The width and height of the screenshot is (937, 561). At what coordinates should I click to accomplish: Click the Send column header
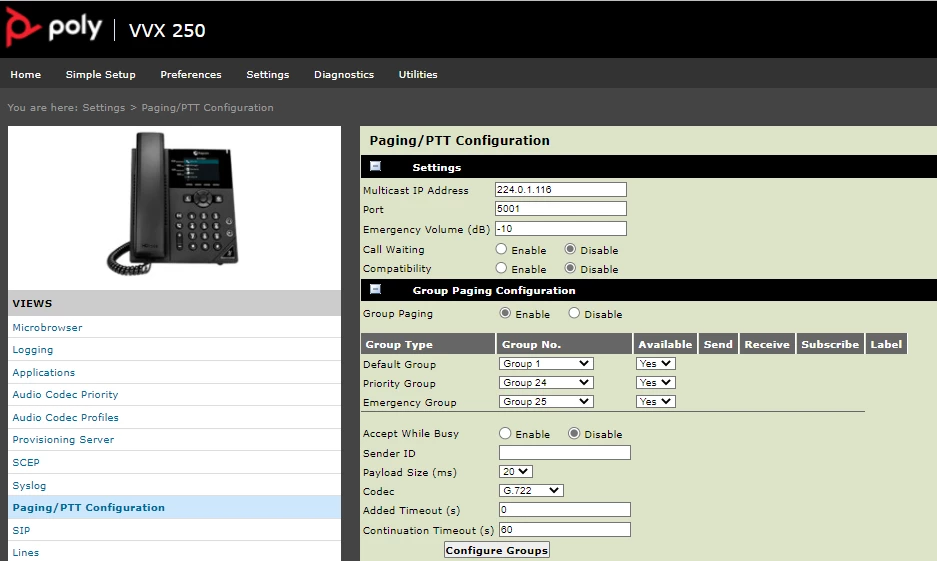[x=718, y=344]
